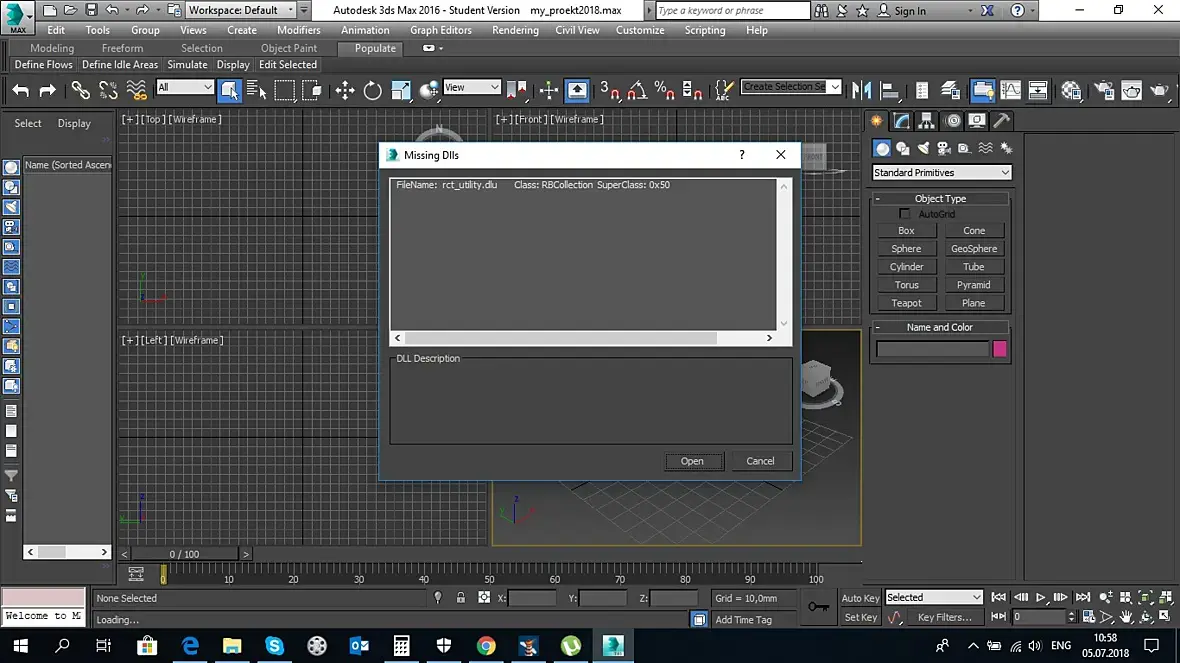The width and height of the screenshot is (1180, 663).
Task: Toggle Angle Snap icon
Action: tap(637, 91)
